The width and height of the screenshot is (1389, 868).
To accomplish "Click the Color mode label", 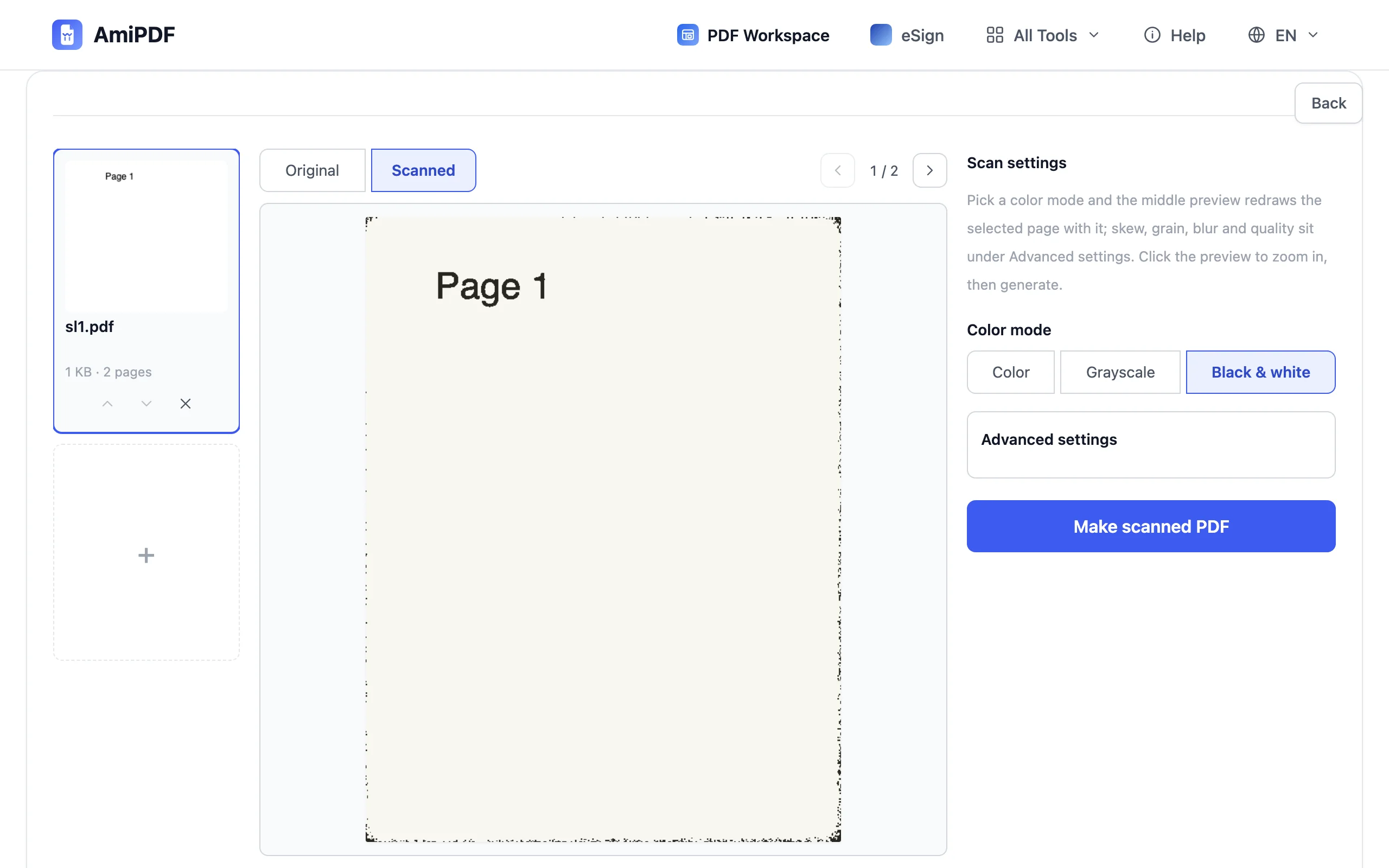I will tap(1009, 330).
